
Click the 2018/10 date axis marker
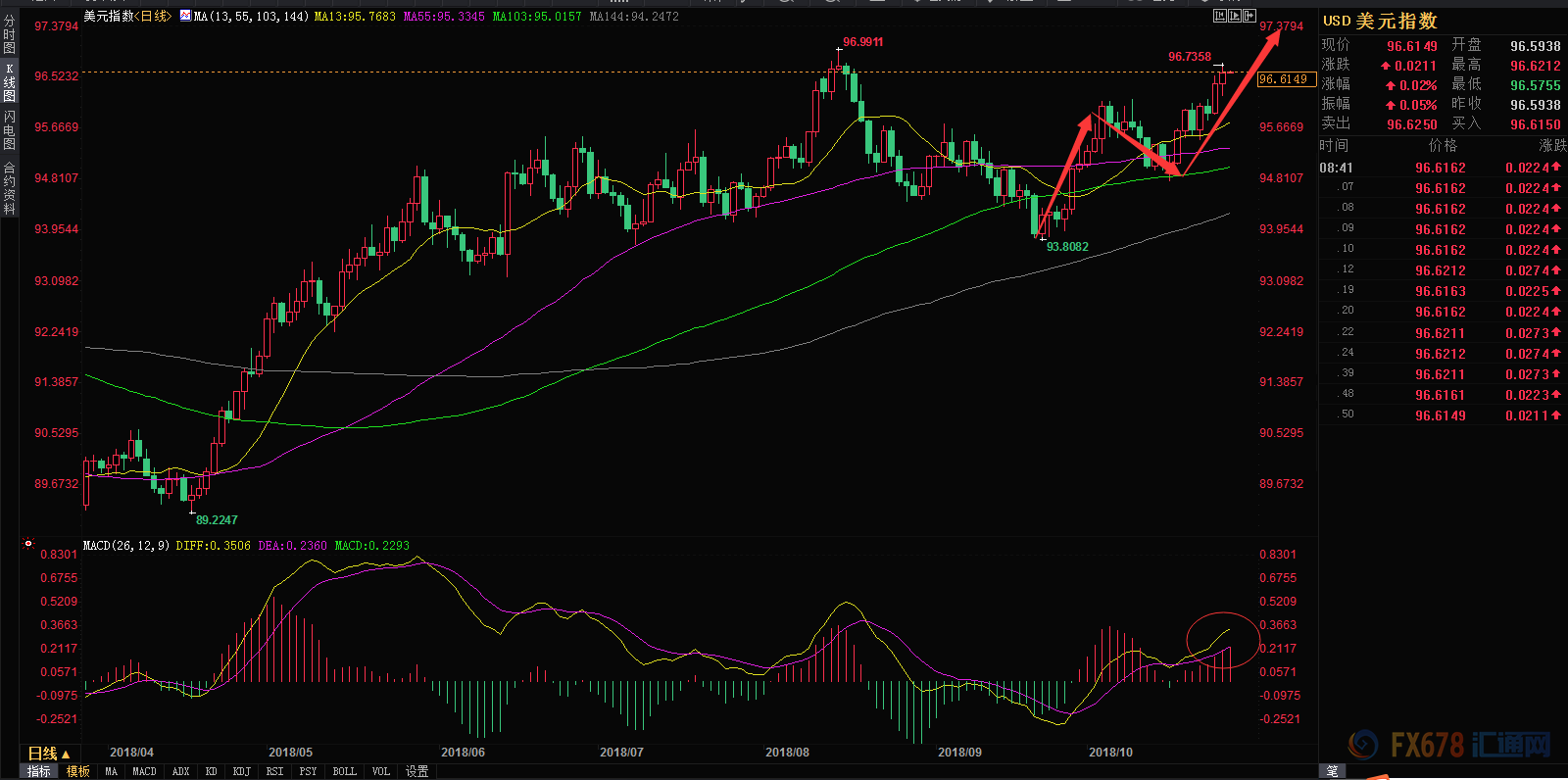1110,753
